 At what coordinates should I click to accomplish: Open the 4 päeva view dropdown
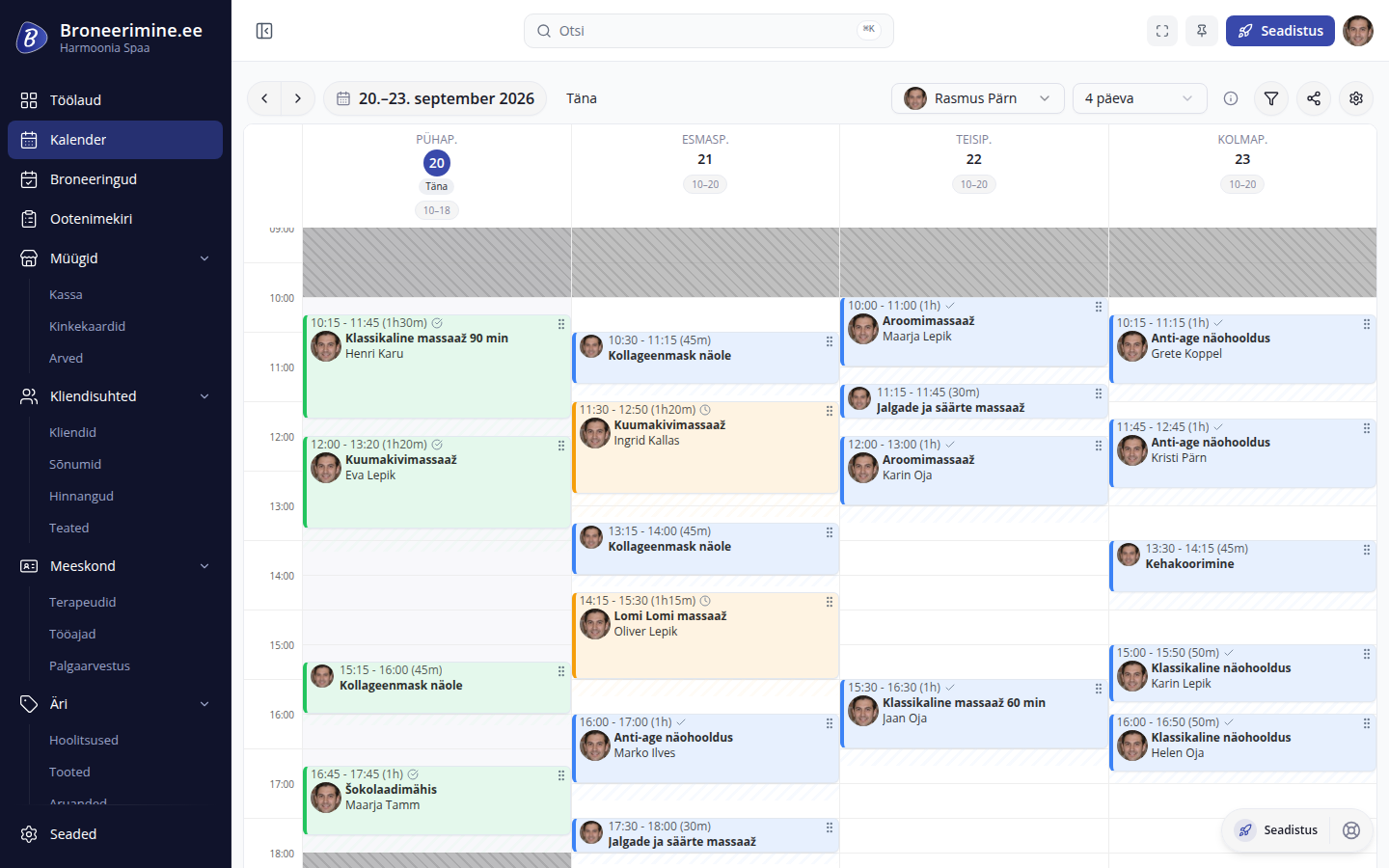pos(1140,98)
